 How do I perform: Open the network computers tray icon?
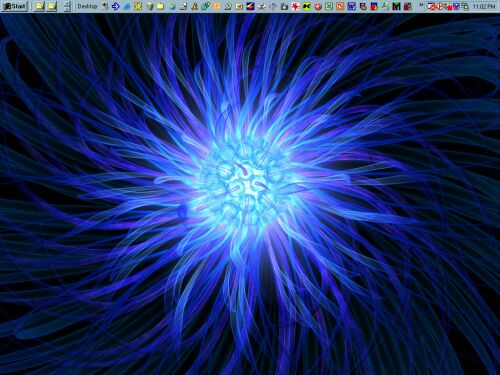[x=465, y=6]
